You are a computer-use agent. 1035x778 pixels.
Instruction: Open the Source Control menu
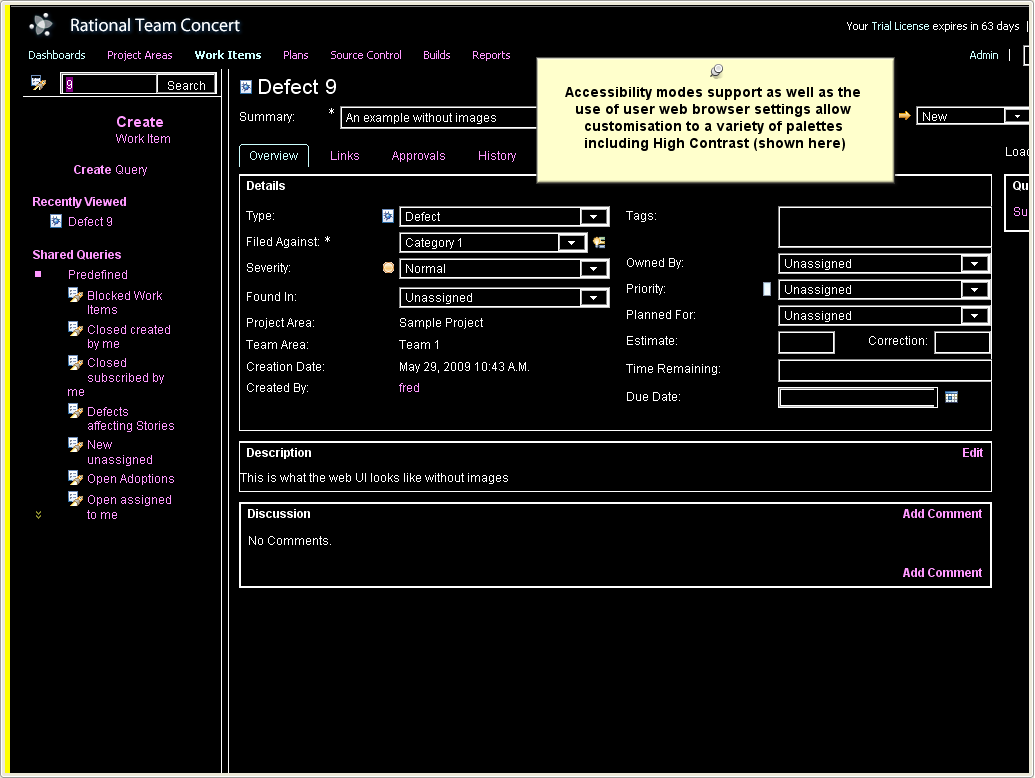(366, 55)
